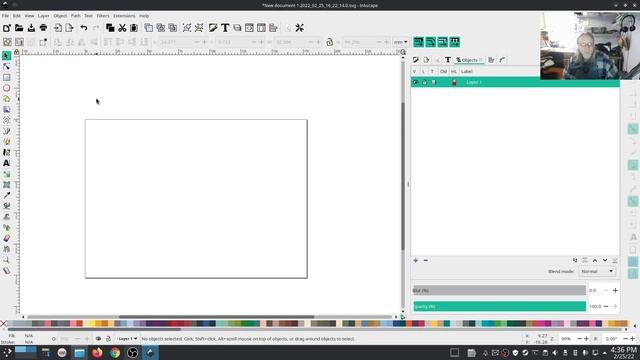
Task: Open a file with the folder icon
Action: pyautogui.click(x=19, y=28)
